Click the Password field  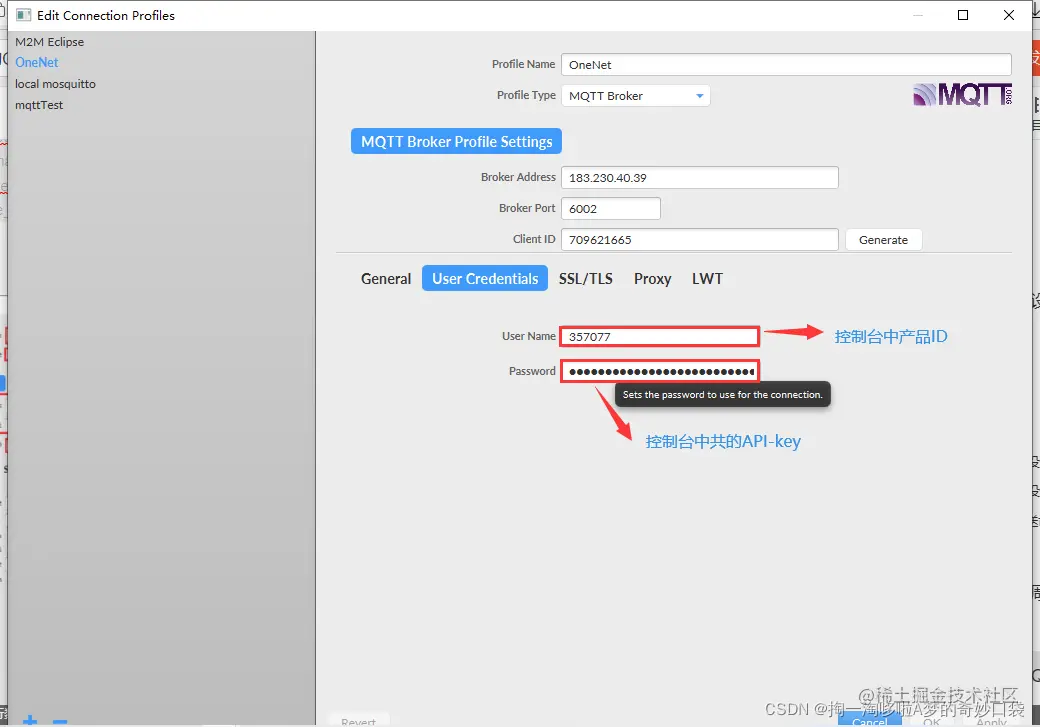coord(660,371)
